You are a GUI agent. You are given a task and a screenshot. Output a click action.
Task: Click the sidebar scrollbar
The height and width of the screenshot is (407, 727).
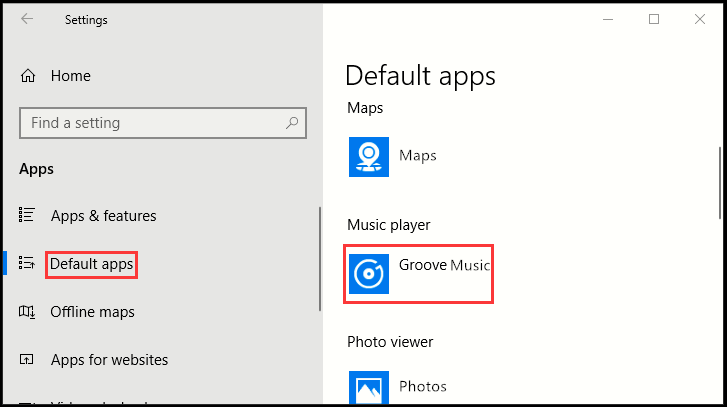pos(320,259)
